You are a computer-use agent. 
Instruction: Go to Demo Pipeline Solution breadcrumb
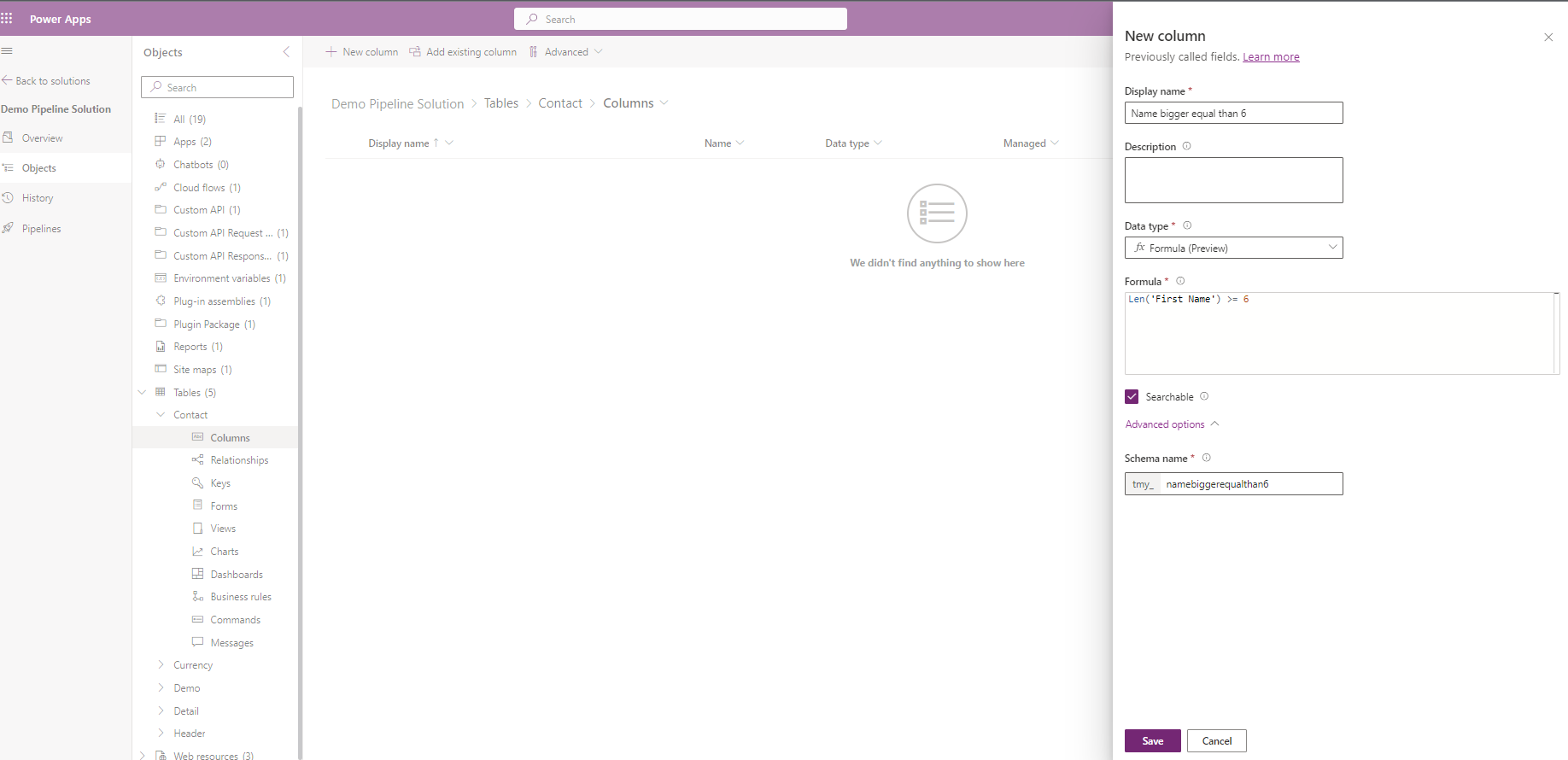coord(398,103)
